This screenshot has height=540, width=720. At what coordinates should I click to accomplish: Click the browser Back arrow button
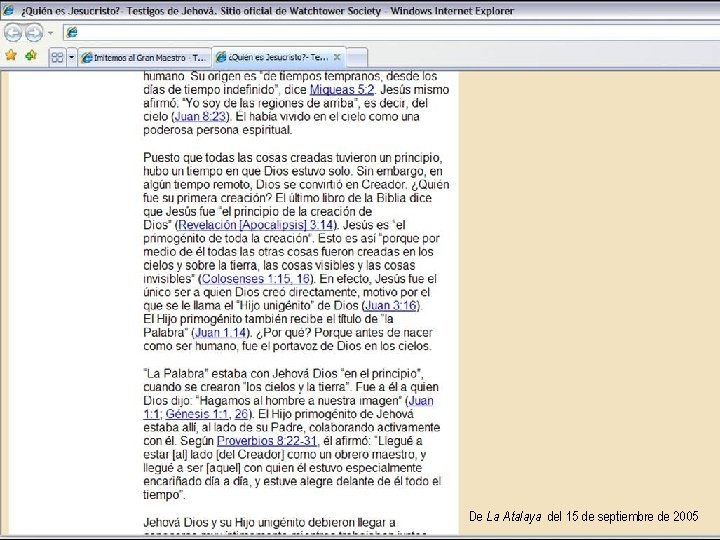coord(13,33)
